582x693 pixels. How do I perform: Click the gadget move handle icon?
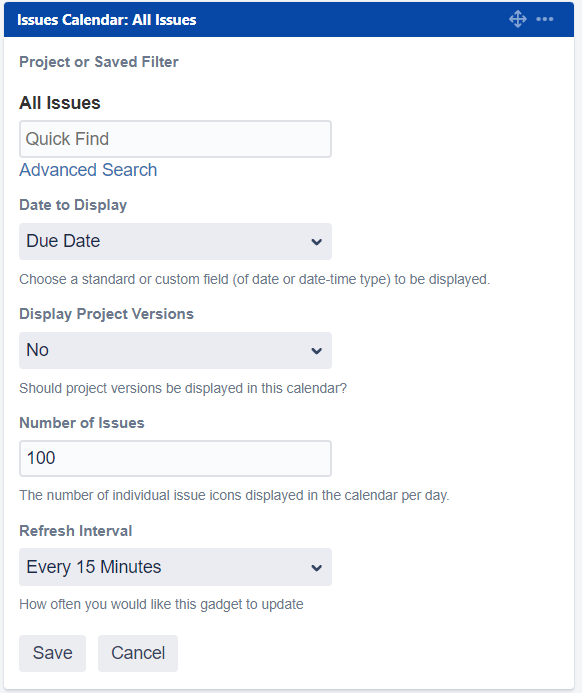click(x=517, y=19)
